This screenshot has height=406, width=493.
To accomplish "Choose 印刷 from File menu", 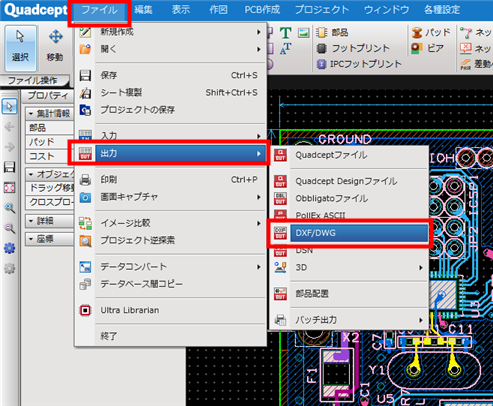I will 171,180.
